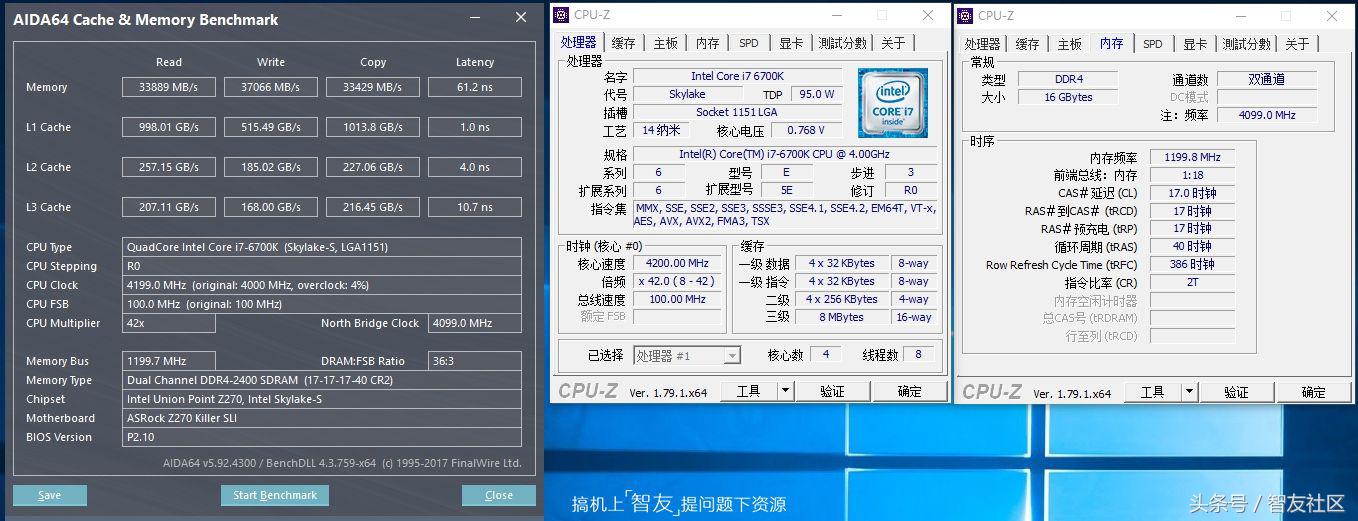Open 缓存 tab in right CPU-Z window
The image size is (1358, 521).
pyautogui.click(x=1027, y=44)
